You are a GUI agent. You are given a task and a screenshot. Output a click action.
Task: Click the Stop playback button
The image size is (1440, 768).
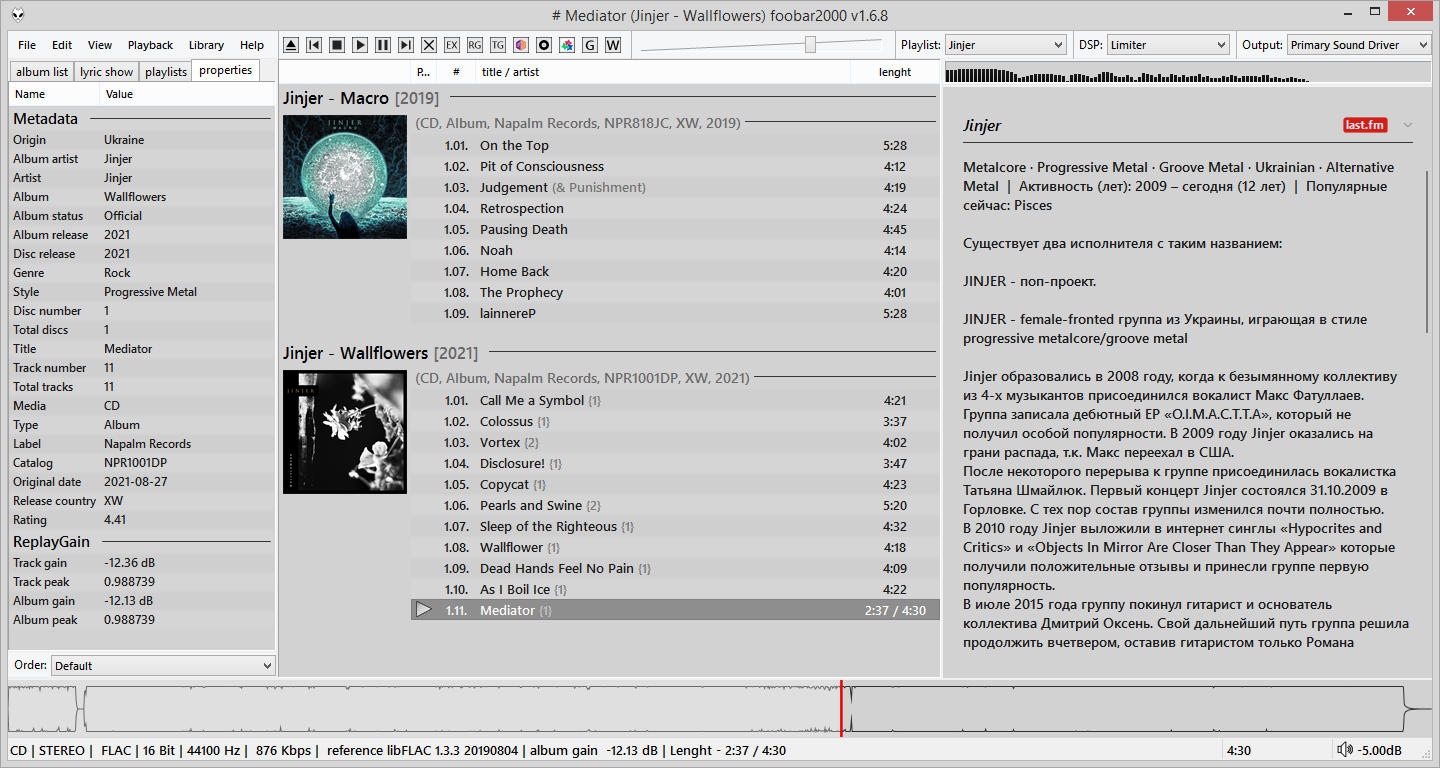pos(337,45)
